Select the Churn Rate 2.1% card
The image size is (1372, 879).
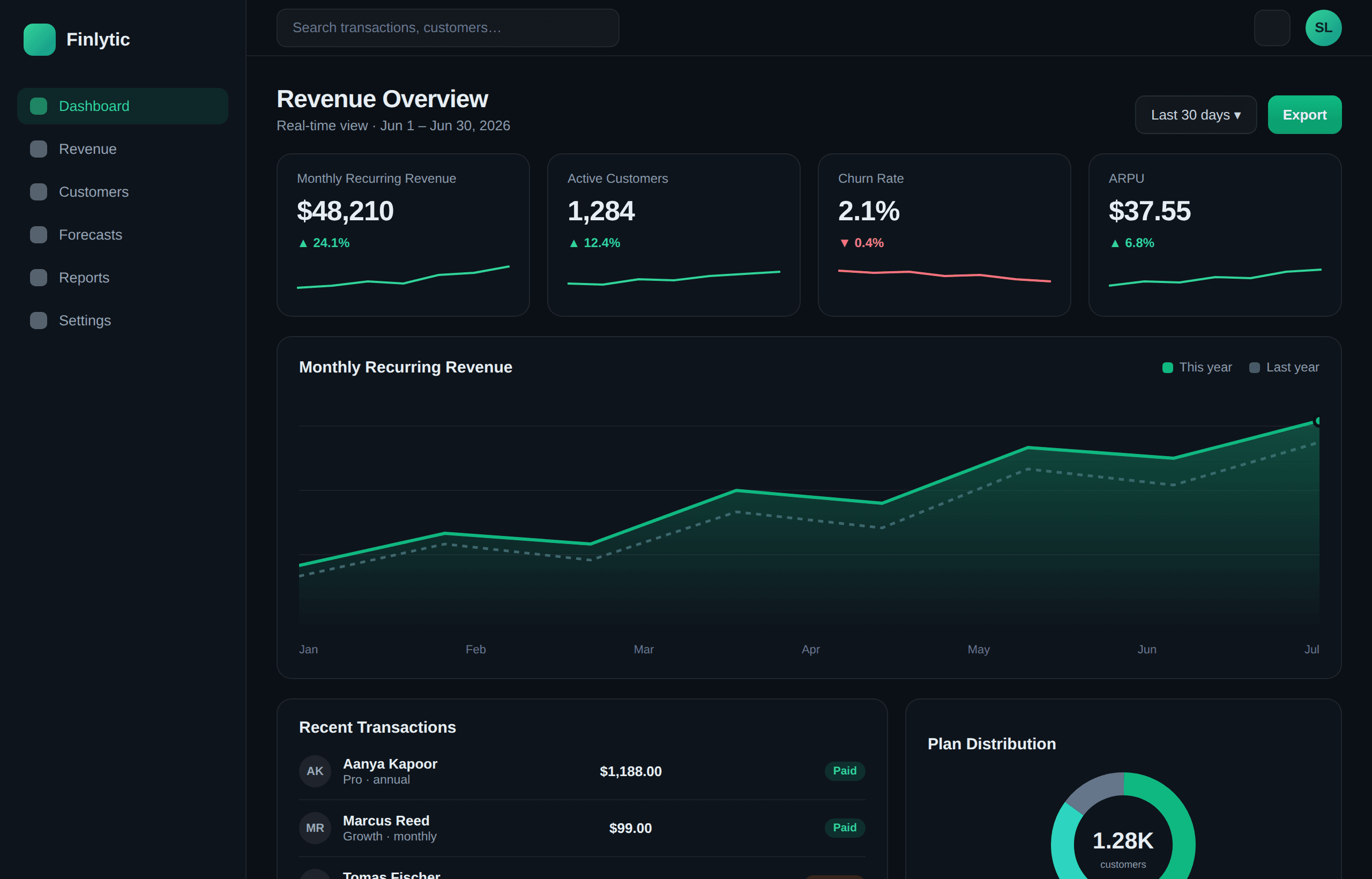(x=944, y=235)
